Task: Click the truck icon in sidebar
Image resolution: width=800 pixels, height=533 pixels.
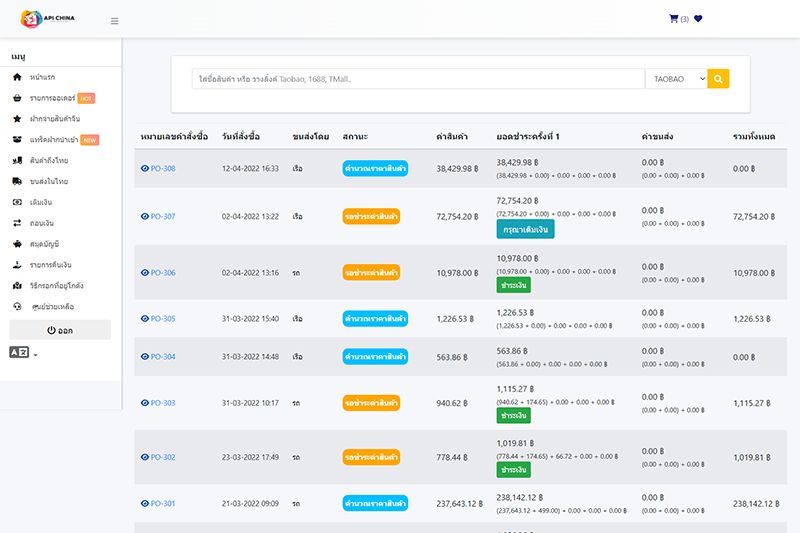Action: point(17,181)
